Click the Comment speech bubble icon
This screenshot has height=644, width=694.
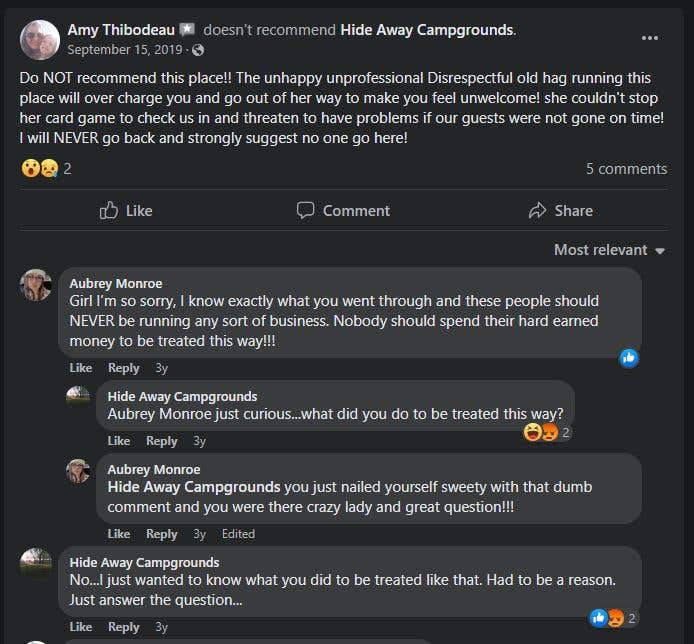click(306, 210)
